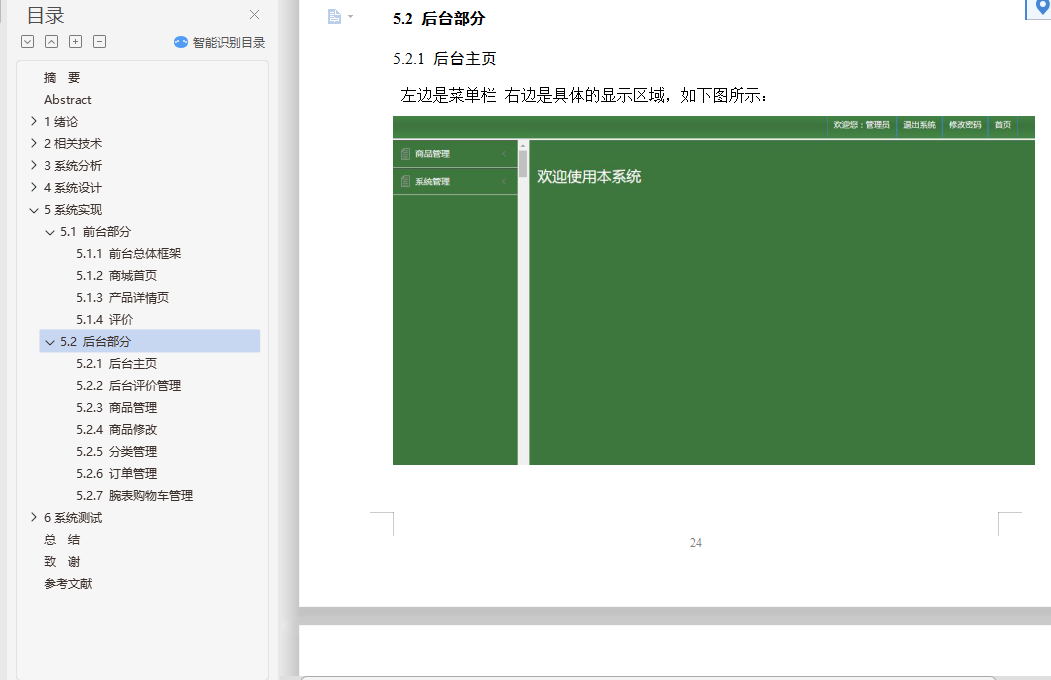The height and width of the screenshot is (680, 1051).
Task: Select 3 系统分析 heading in outline
Action: tap(73, 166)
